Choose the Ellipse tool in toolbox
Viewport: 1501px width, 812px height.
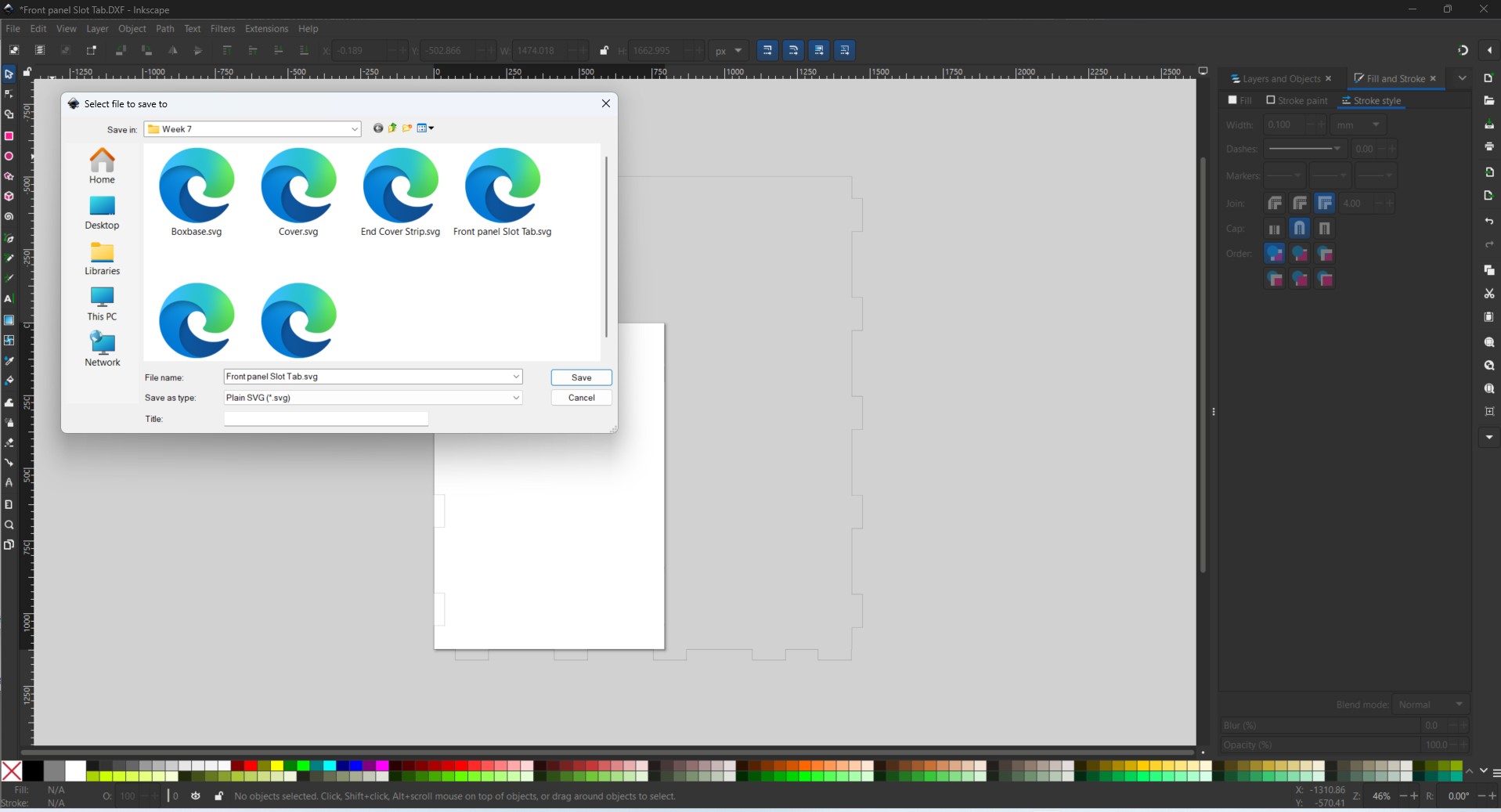[x=9, y=157]
